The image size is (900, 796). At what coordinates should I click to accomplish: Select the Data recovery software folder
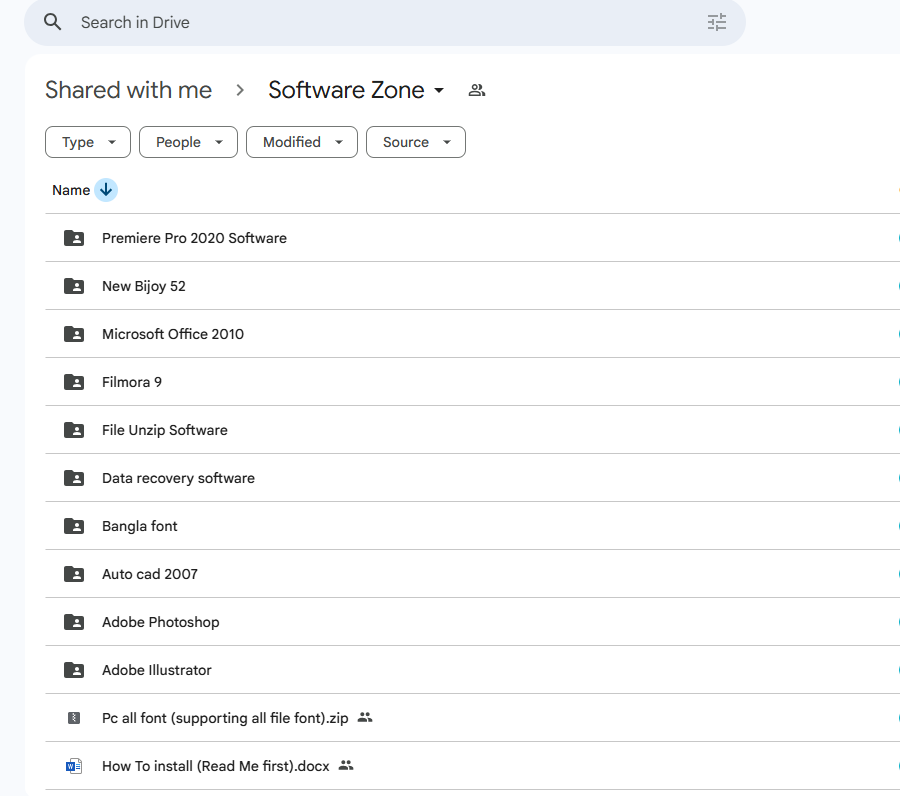[x=178, y=478]
